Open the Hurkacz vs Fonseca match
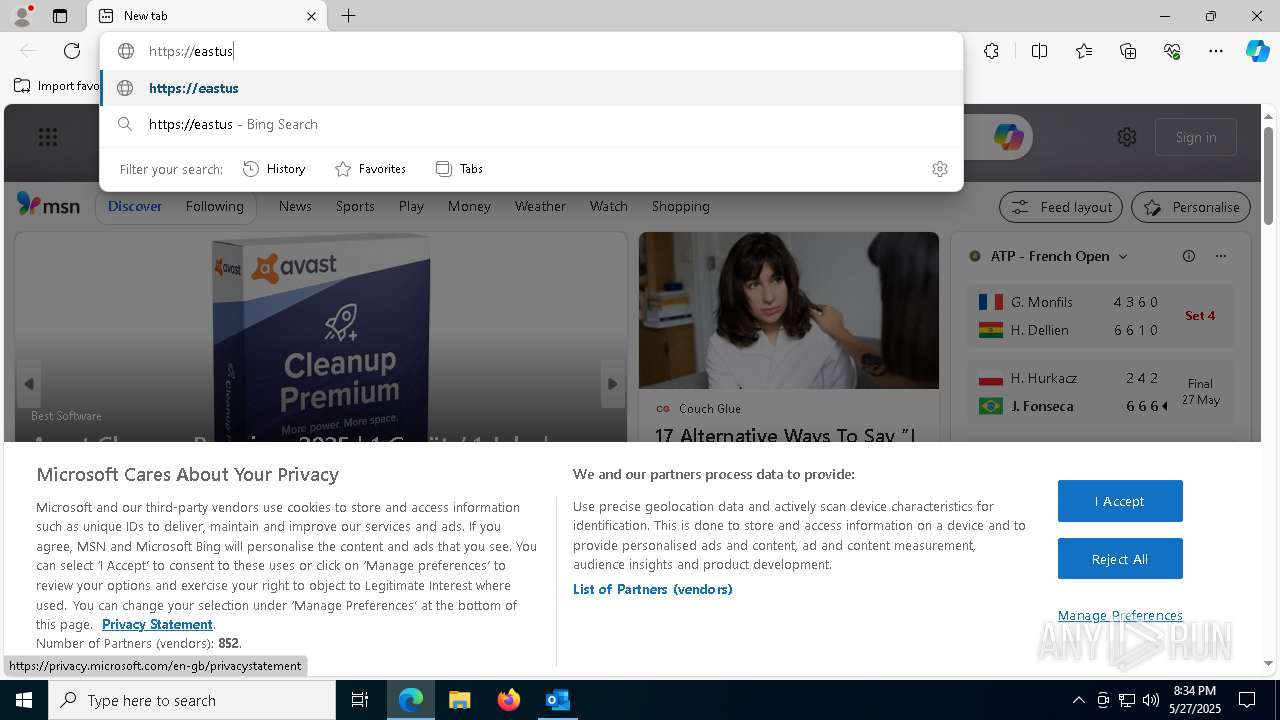1280x720 pixels. pyautogui.click(x=1100, y=392)
